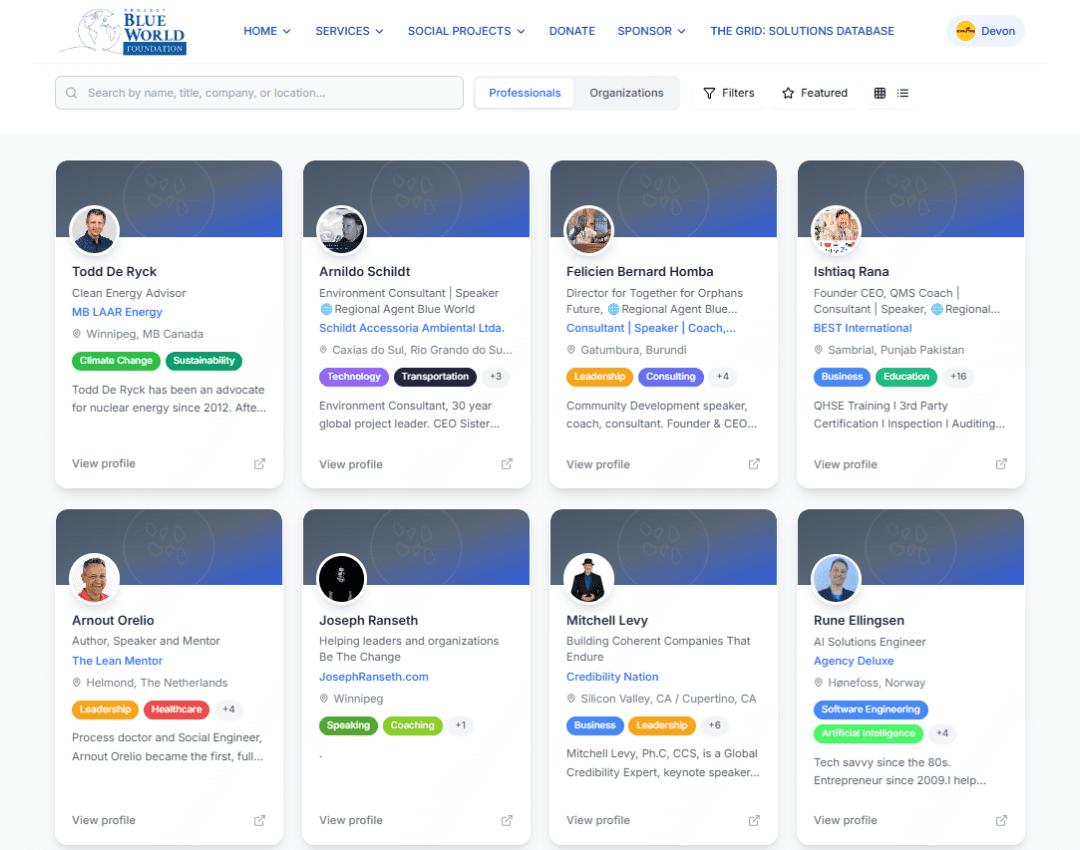Click the Climate Change green tag
The height and width of the screenshot is (850, 1080).
pos(116,361)
